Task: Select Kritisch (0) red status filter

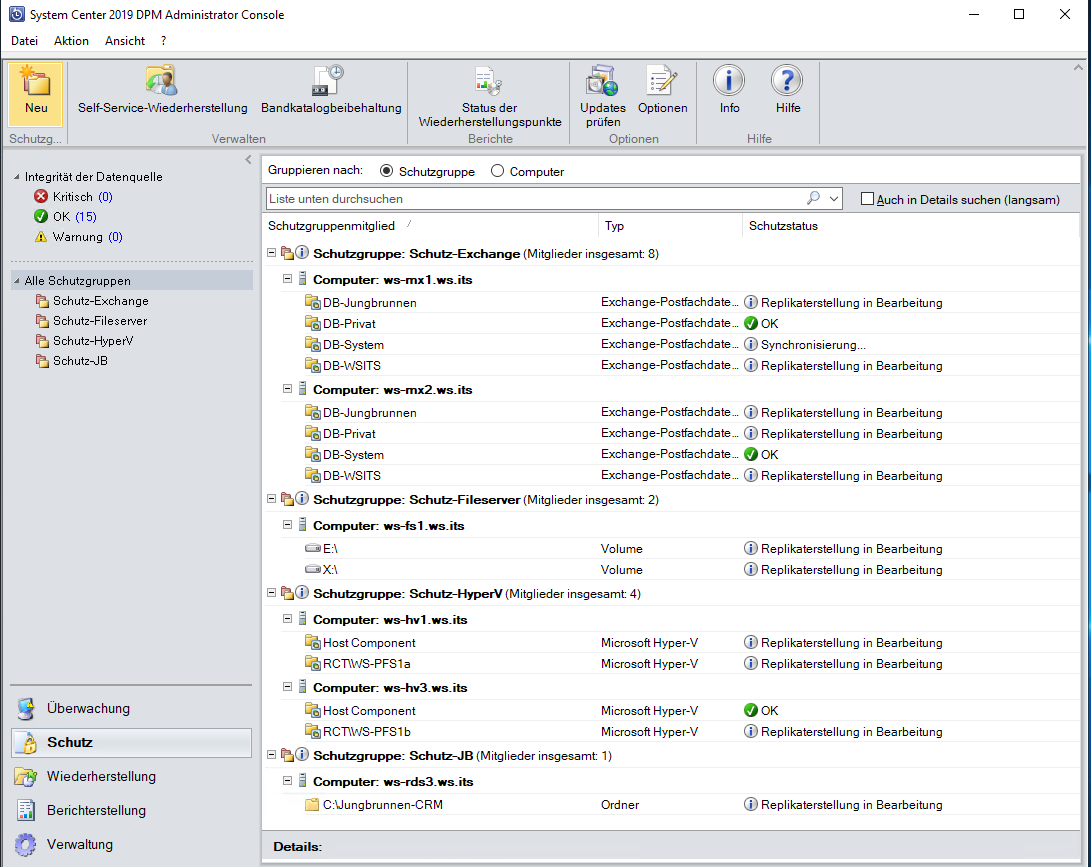Action: 73,197
